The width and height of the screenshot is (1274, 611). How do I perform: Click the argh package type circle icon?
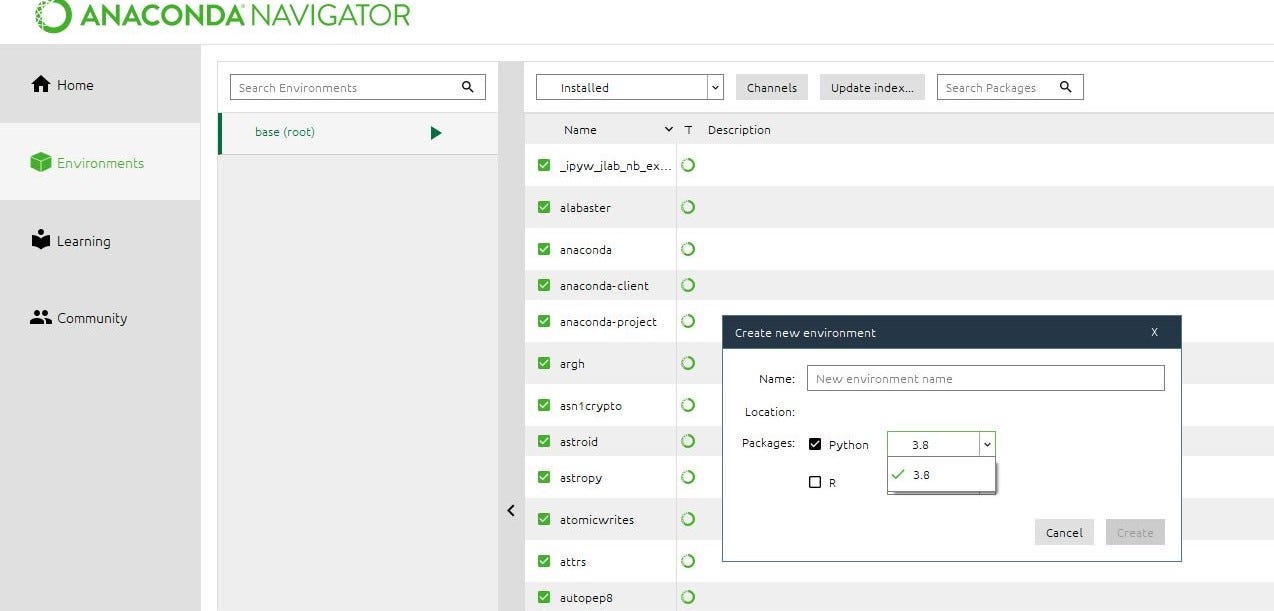click(x=688, y=363)
